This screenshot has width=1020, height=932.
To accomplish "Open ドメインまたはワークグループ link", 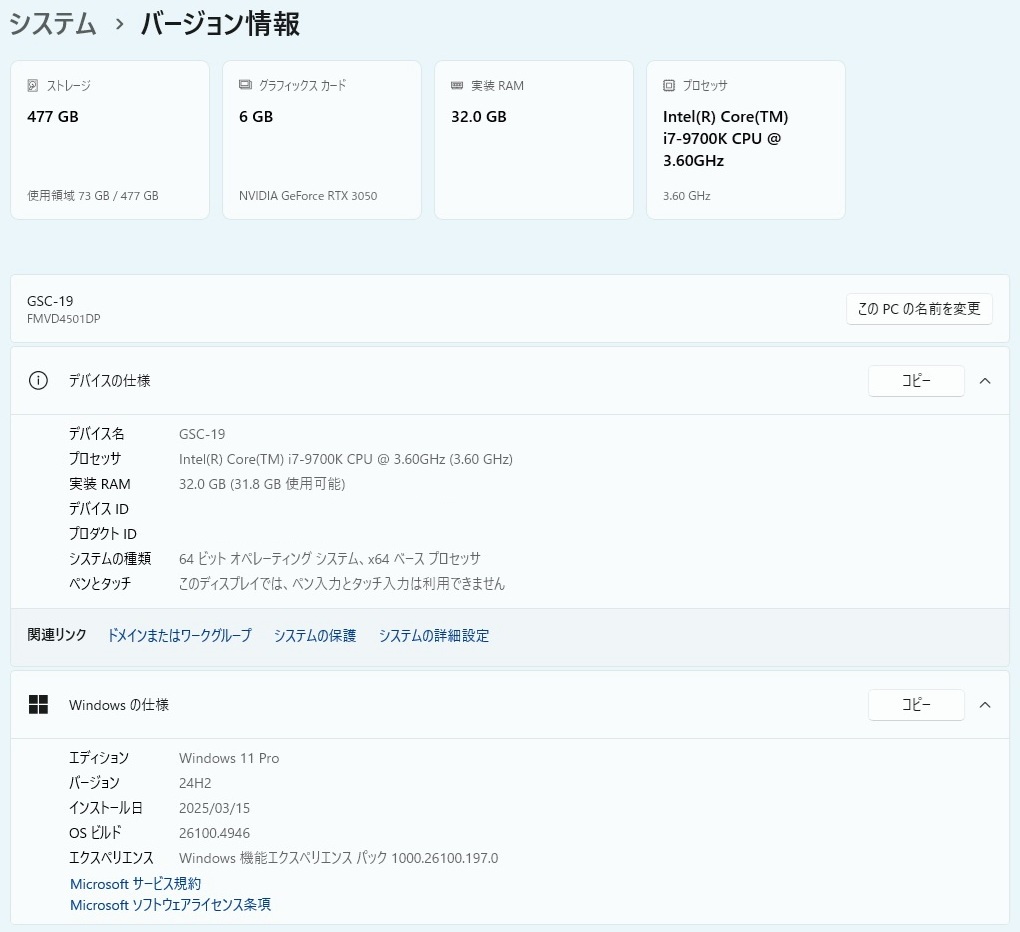I will click(x=179, y=636).
